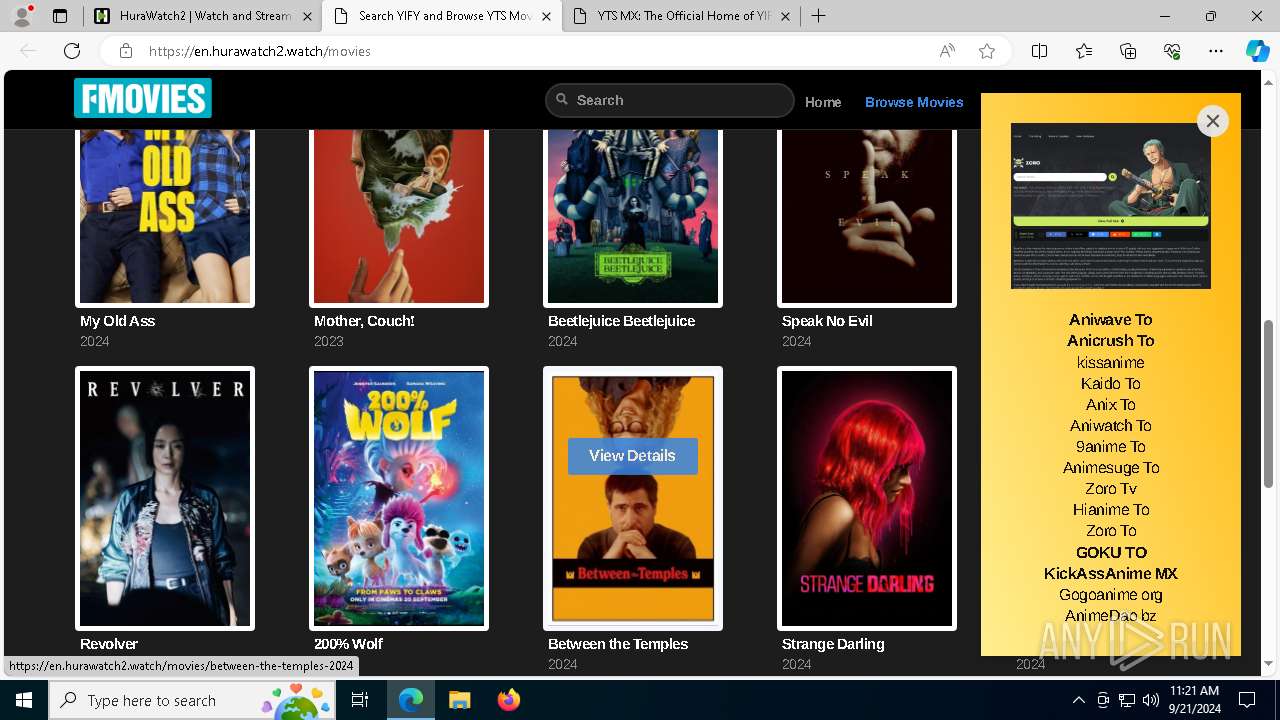Viewport: 1280px width, 720px height.
Task: Close the yellow anime ad panel
Action: [1212, 121]
